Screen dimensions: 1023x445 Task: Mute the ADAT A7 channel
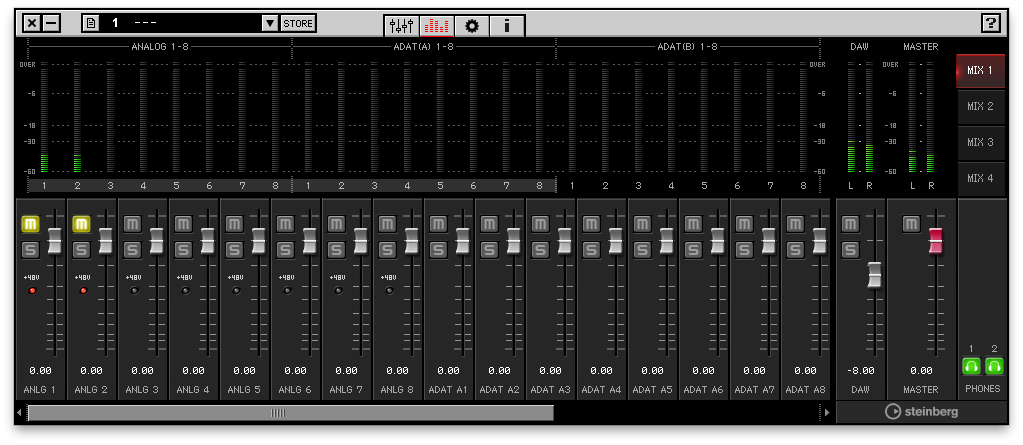click(744, 224)
